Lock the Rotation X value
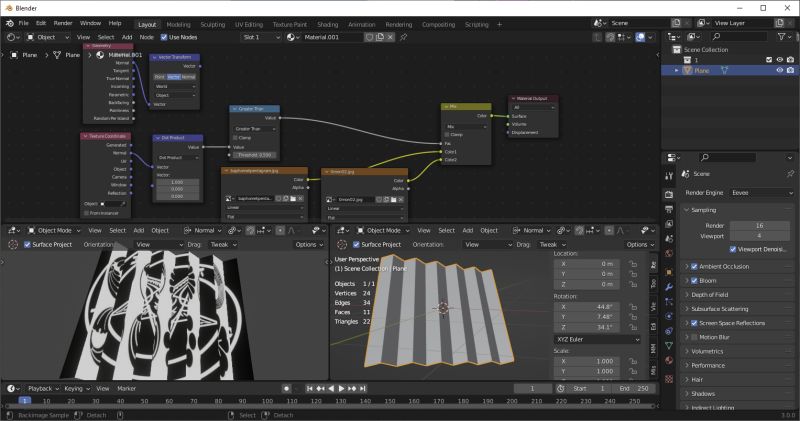The height and width of the screenshot is (421, 800). pos(633,307)
